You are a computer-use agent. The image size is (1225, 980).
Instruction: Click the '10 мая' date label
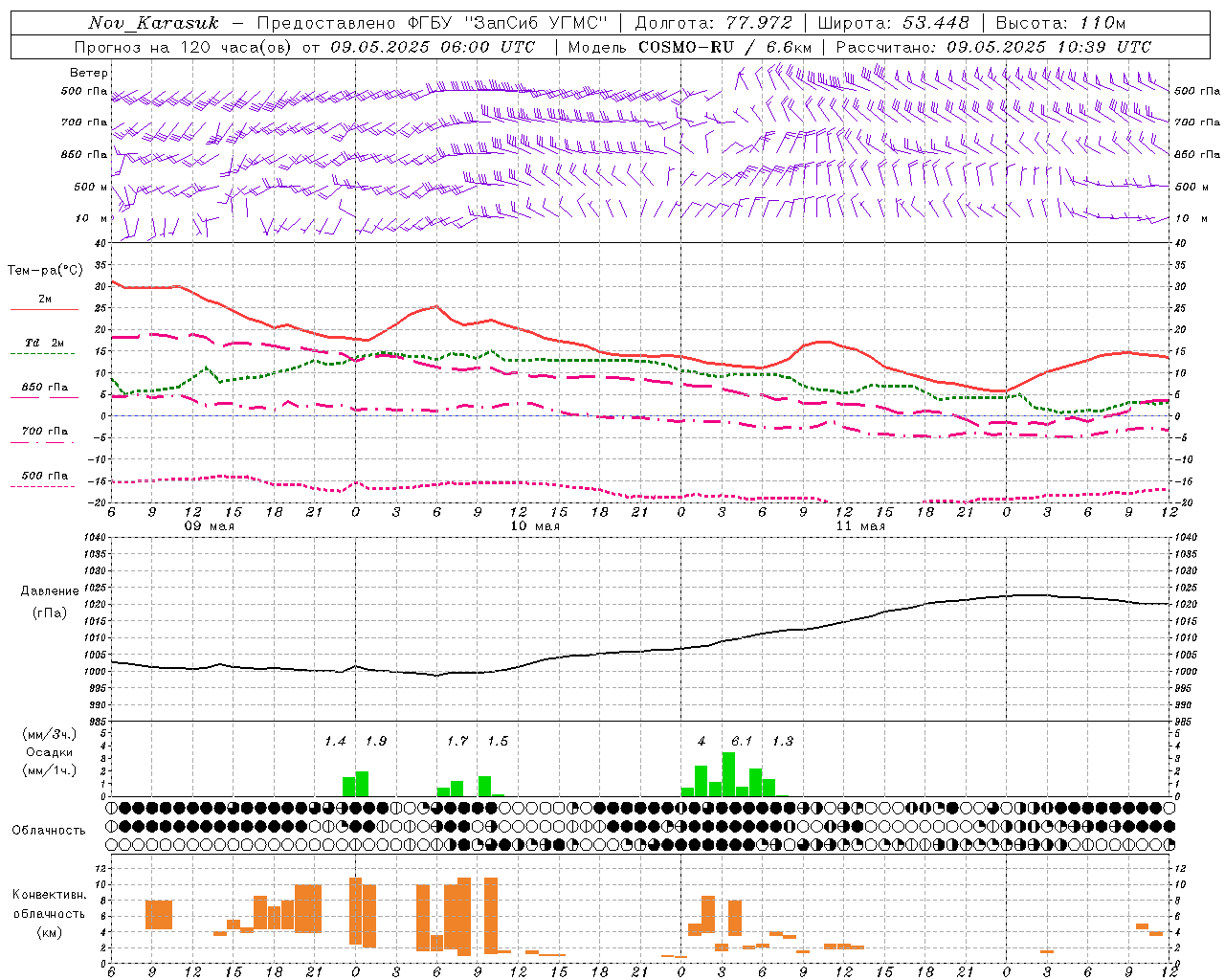pos(534,526)
